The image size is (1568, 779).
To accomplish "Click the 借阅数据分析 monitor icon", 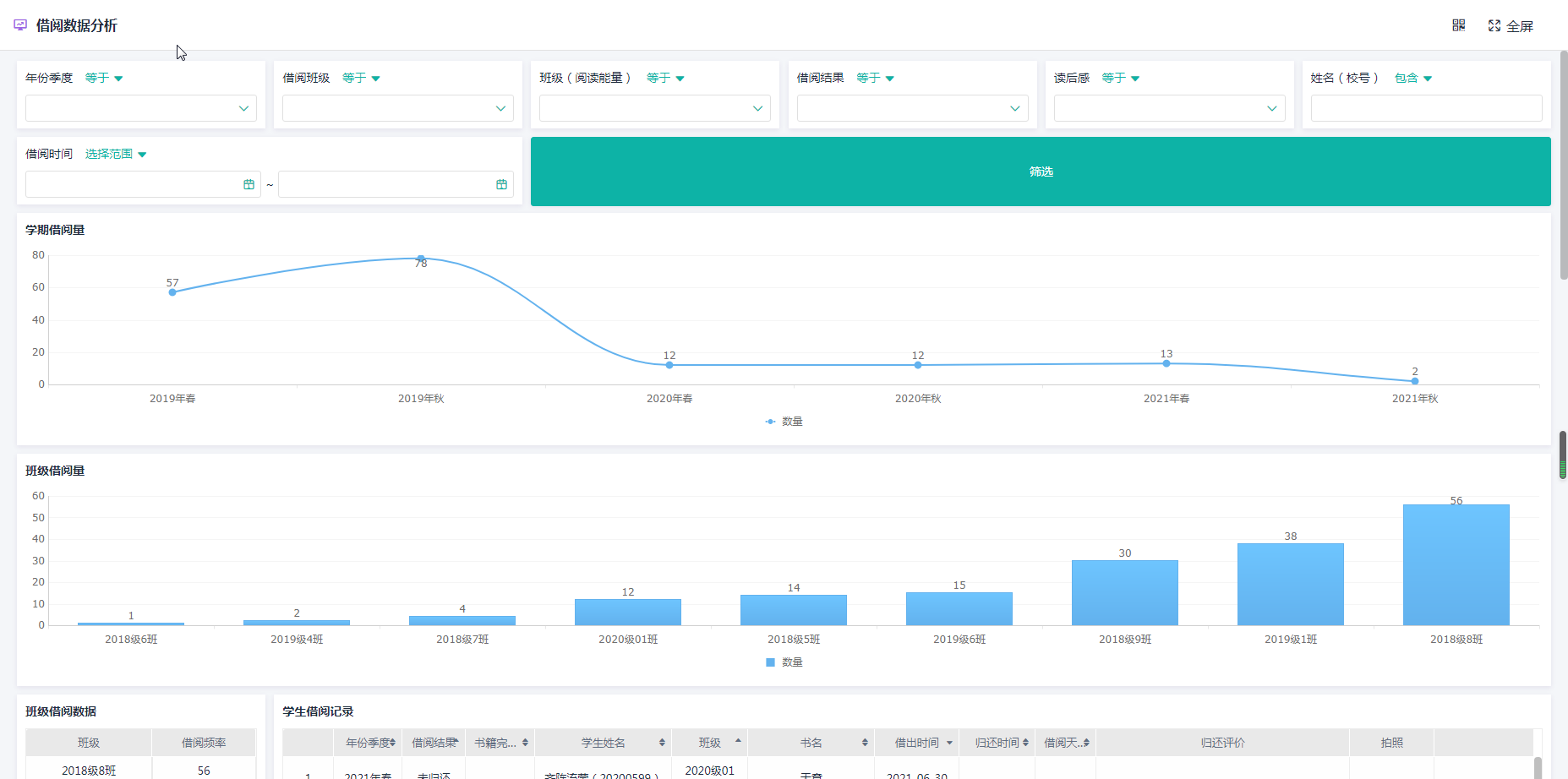I will (20, 25).
